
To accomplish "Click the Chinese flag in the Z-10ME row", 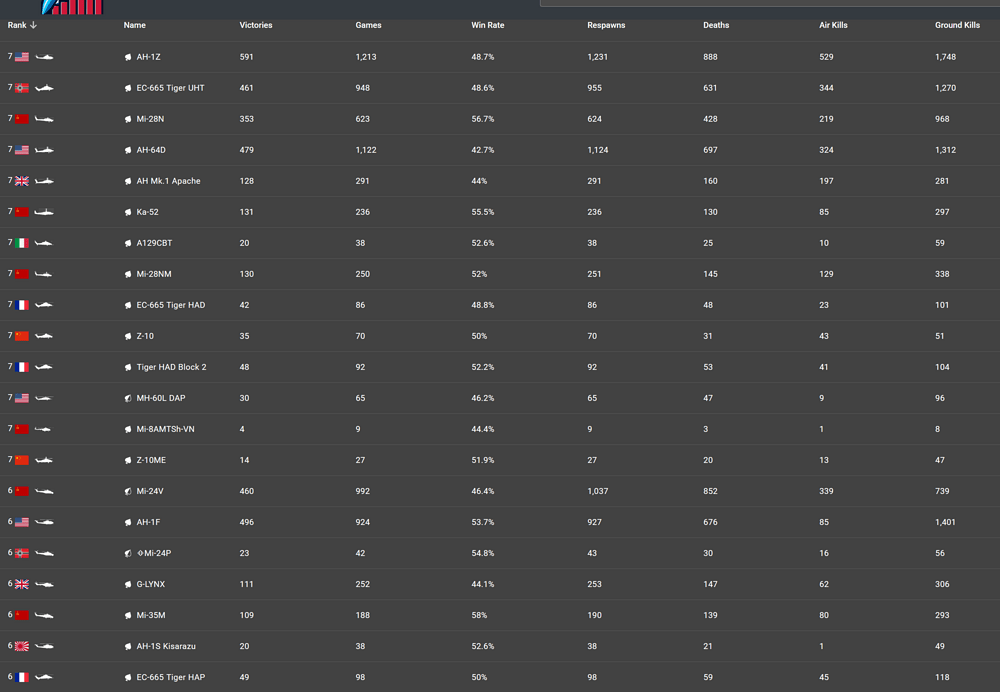I will [22, 460].
